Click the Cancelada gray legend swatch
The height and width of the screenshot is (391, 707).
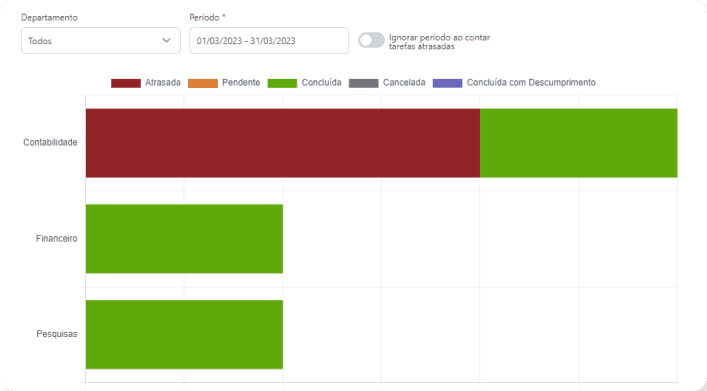tap(363, 83)
